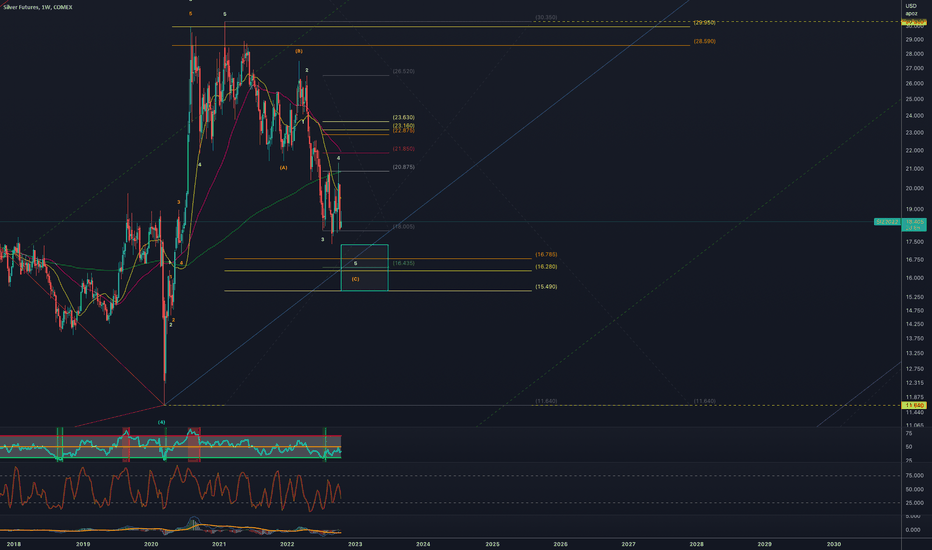Viewport: 932px width, 550px height.
Task: Click 13.250 on the price axis
Action: click(914, 353)
